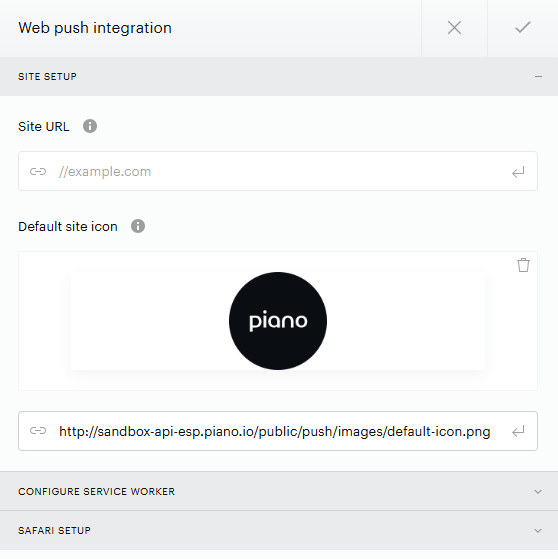Click the Default site icon label
Image resolution: width=558 pixels, height=559 pixels.
pos(68,226)
